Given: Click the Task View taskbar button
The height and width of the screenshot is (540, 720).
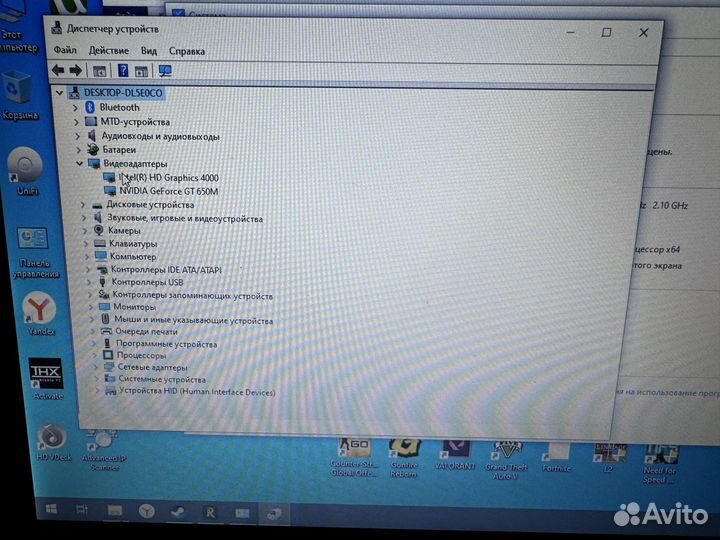Looking at the screenshot, I should click(x=82, y=509).
